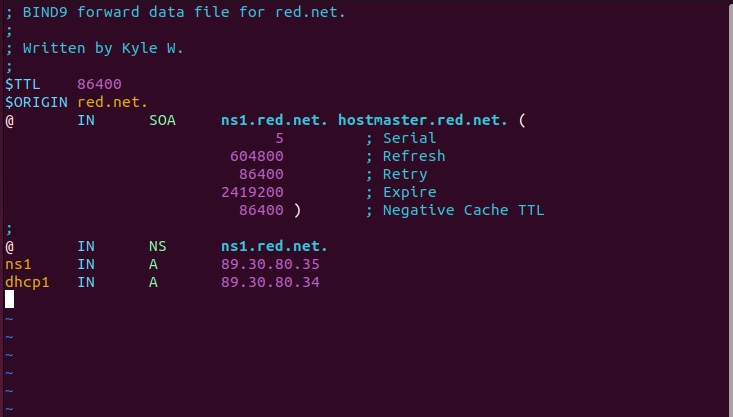
Task: Click the 86400 TTL value after $TTL
Action: click(99, 84)
